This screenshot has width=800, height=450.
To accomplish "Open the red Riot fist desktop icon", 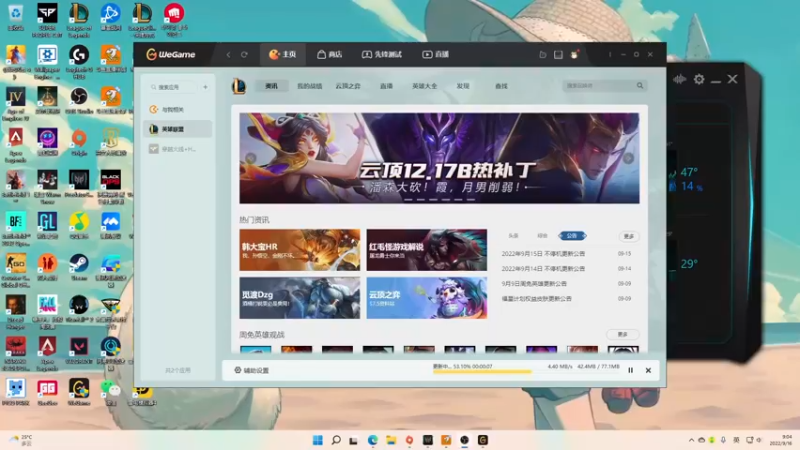I will tap(174, 19).
